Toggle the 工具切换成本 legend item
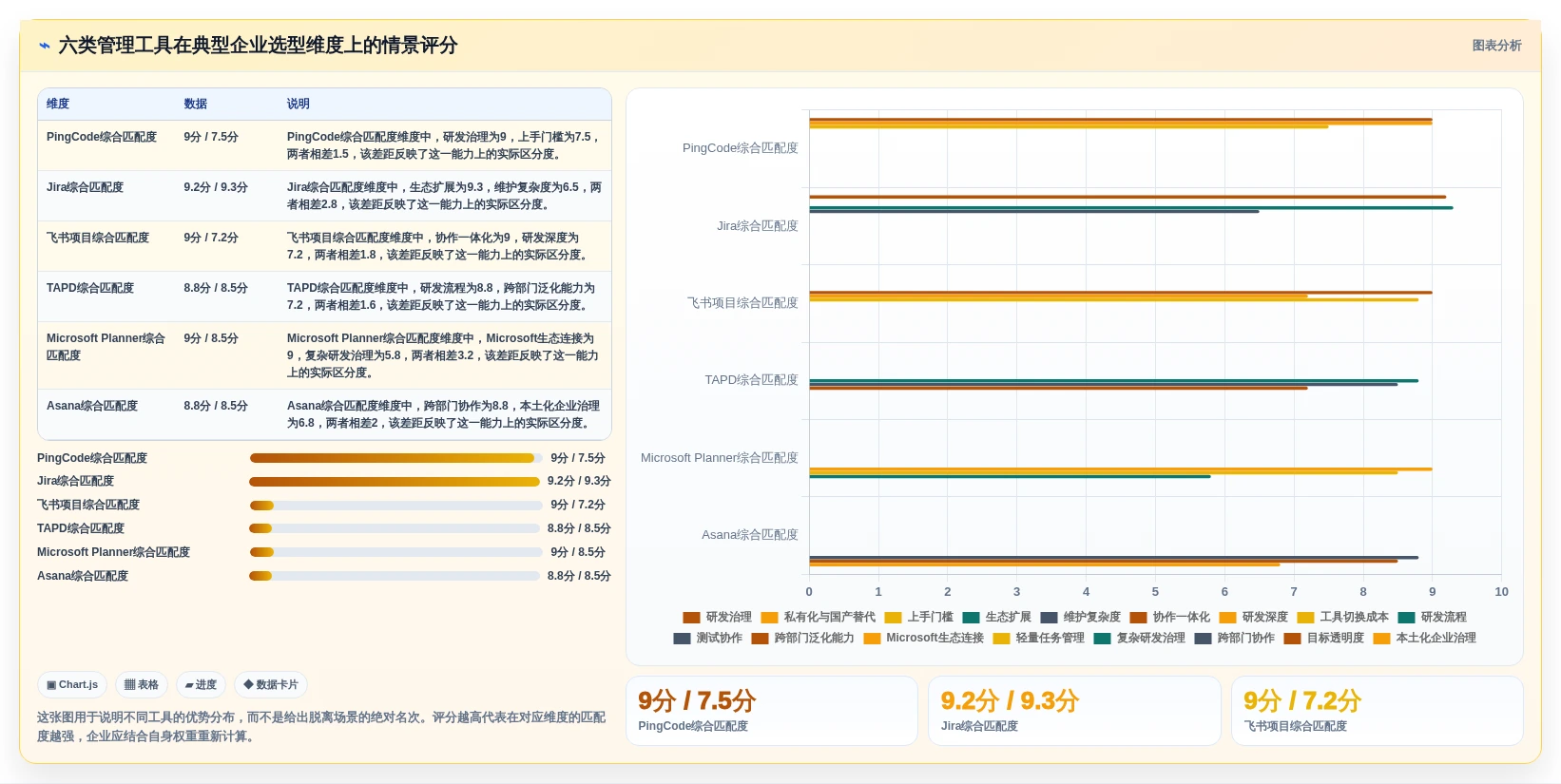 pyautogui.click(x=1342, y=617)
